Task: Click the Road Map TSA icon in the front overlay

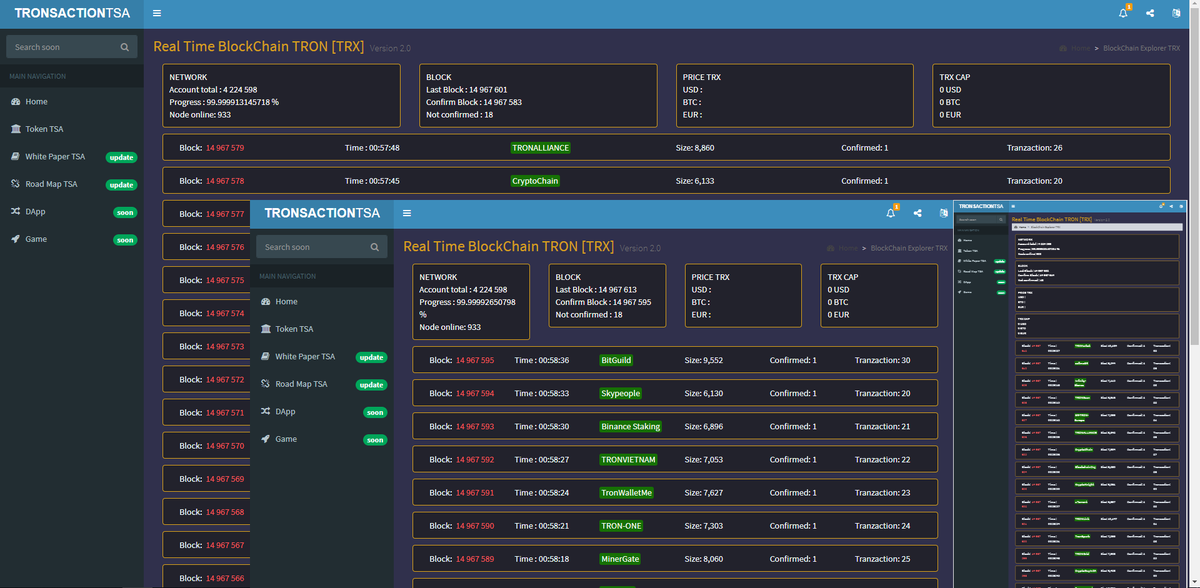Action: (266, 384)
